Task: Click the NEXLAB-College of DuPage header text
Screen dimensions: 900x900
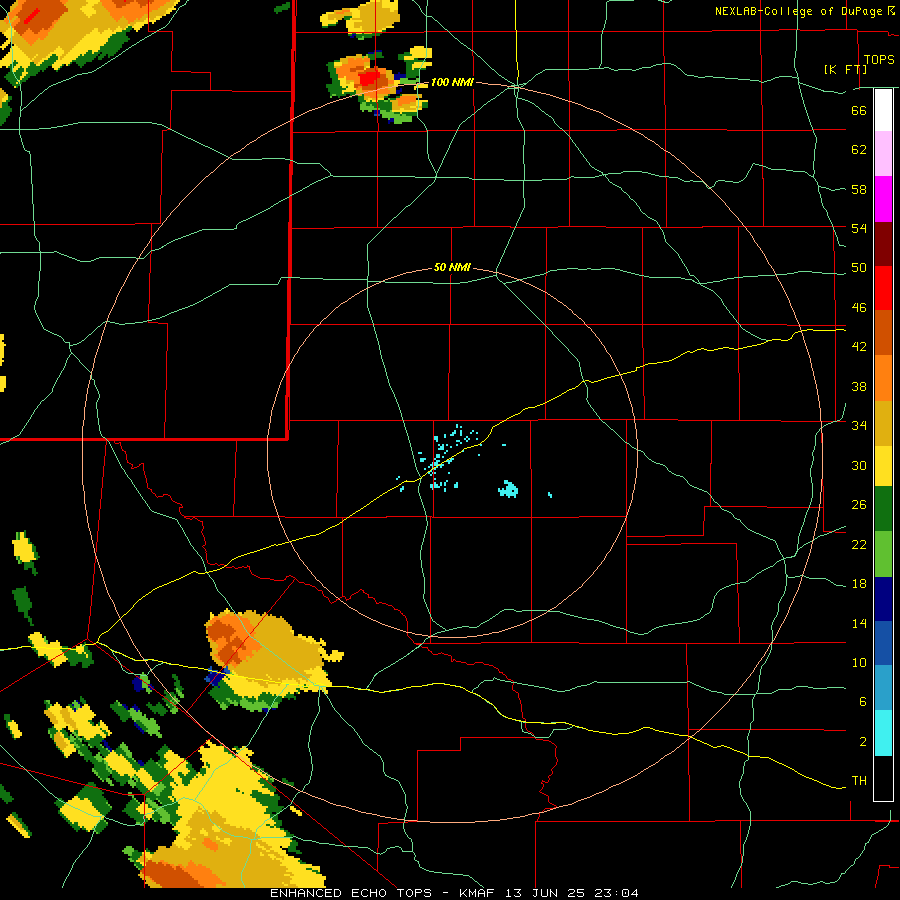Action: [x=804, y=11]
